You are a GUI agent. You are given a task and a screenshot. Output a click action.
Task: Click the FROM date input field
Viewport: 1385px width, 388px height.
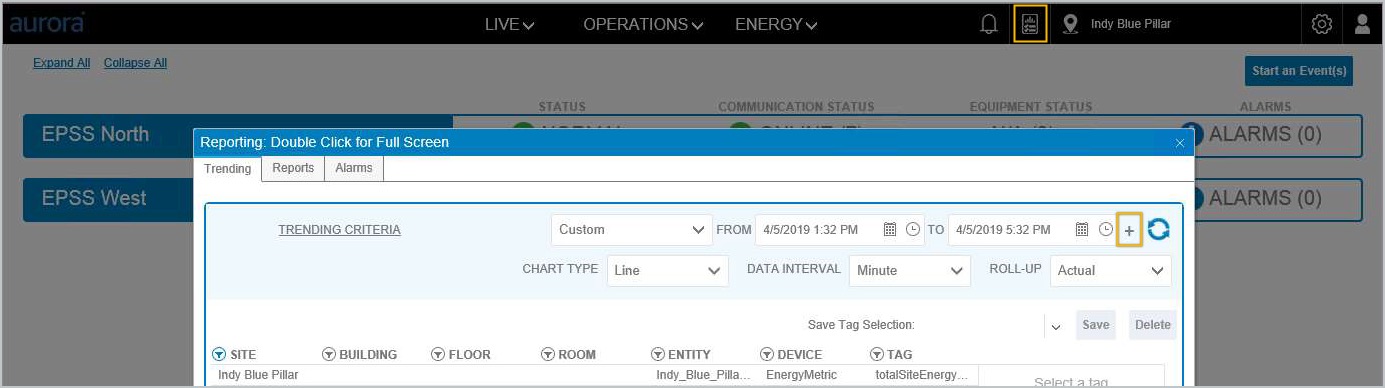(x=817, y=230)
